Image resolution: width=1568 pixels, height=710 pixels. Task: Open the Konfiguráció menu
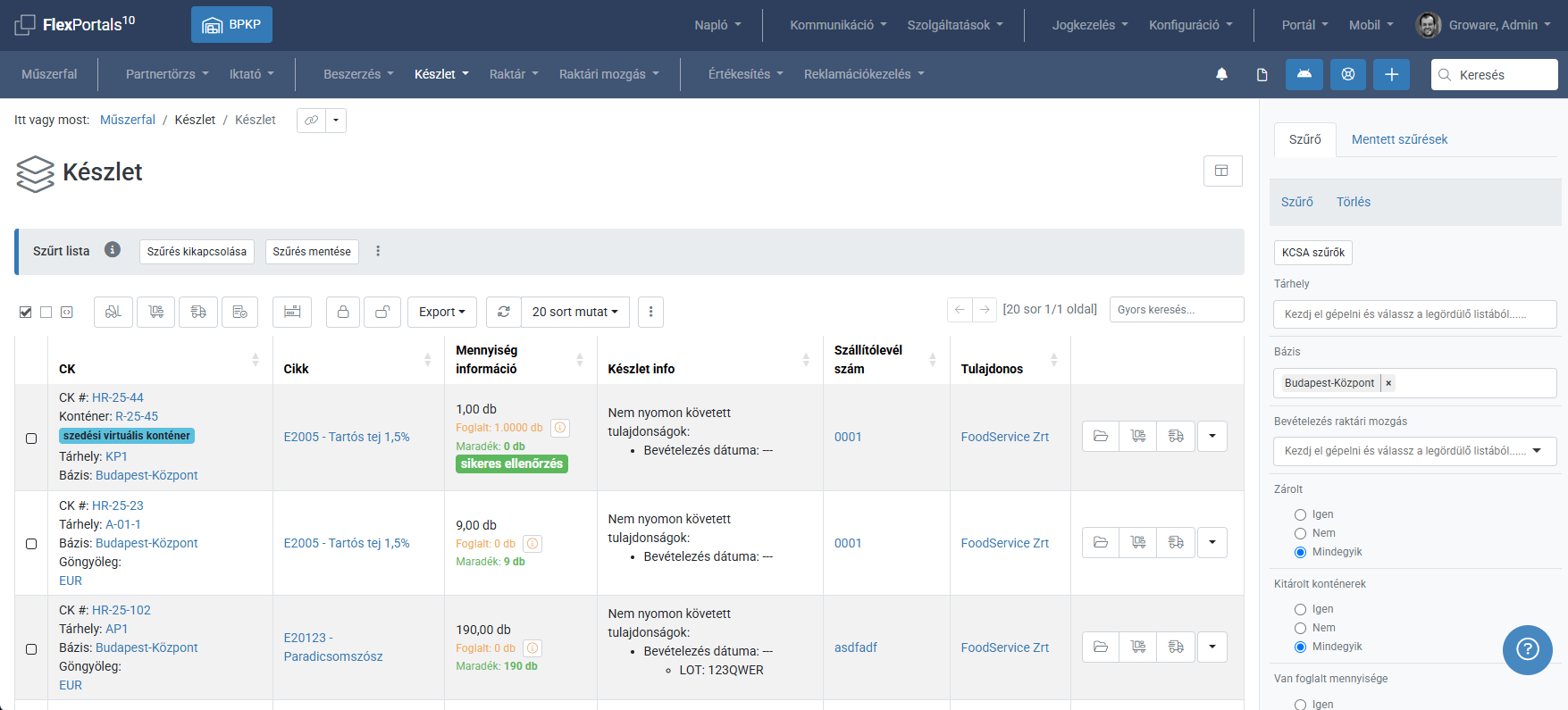point(1190,25)
